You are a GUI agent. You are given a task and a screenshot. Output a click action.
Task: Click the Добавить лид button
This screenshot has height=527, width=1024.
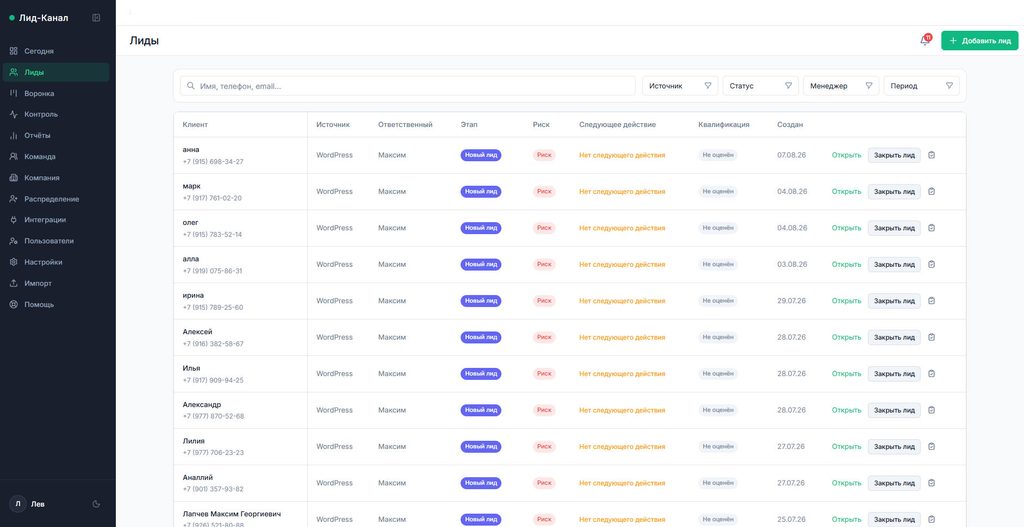[979, 40]
